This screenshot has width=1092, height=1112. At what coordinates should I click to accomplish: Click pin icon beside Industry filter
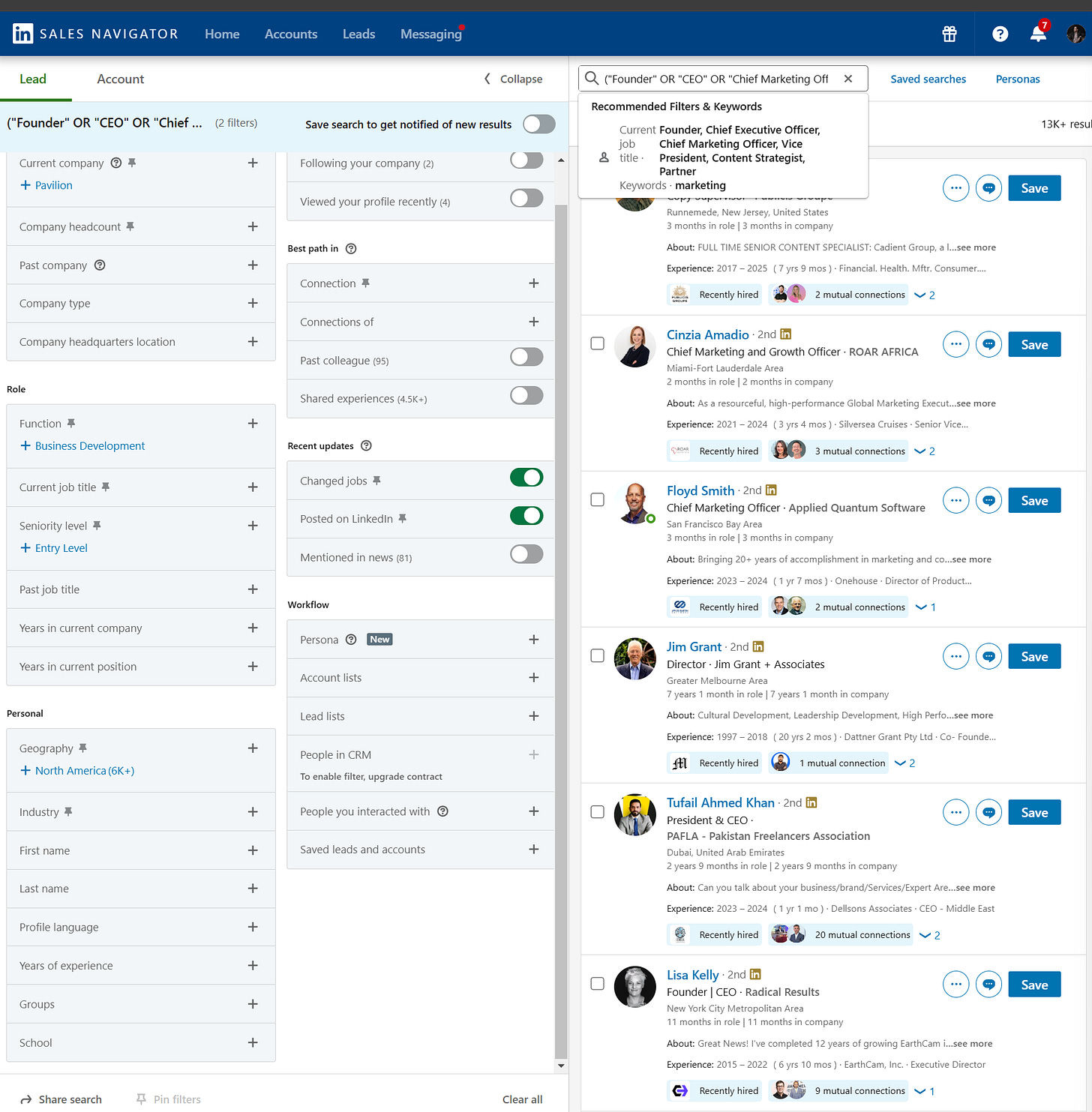click(x=68, y=811)
